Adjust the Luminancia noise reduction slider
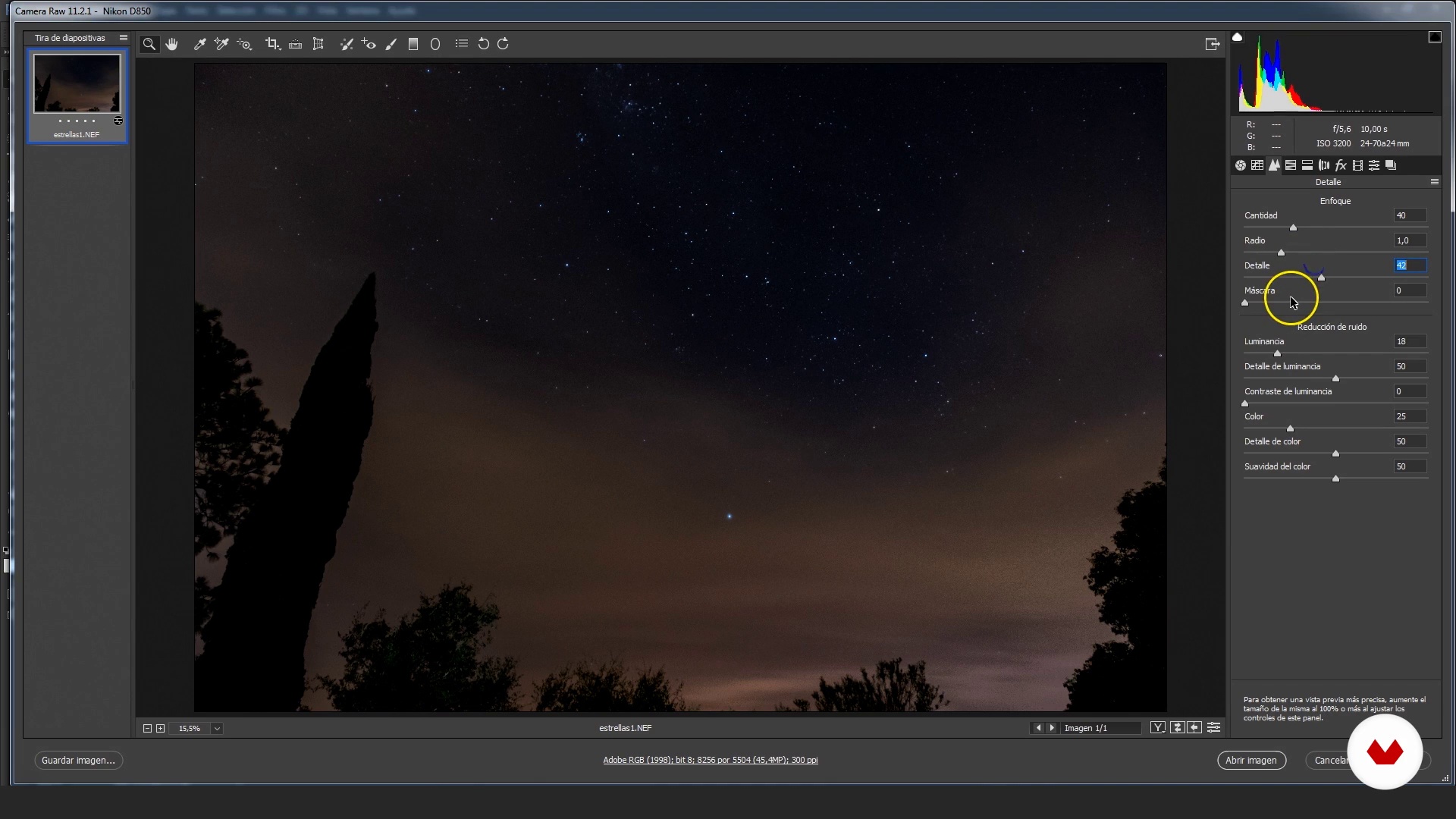The image size is (1456, 819). click(x=1277, y=353)
